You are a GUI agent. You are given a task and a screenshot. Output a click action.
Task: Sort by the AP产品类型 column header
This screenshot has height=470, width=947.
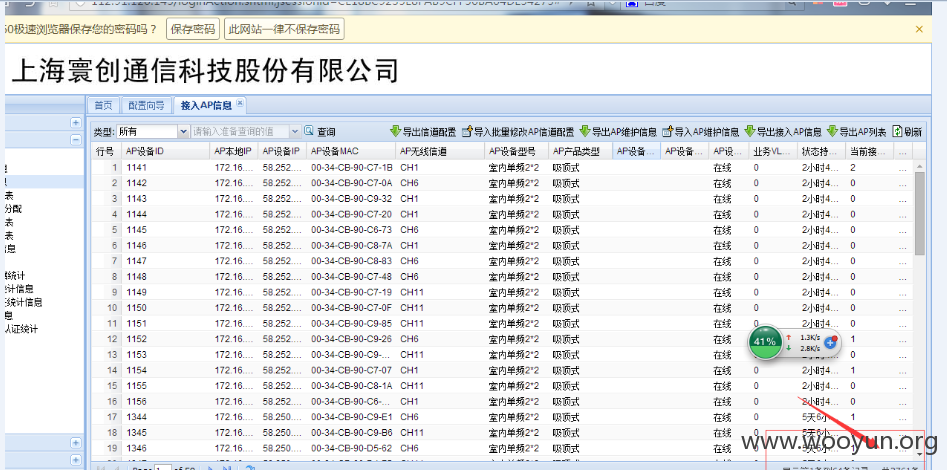coord(580,152)
